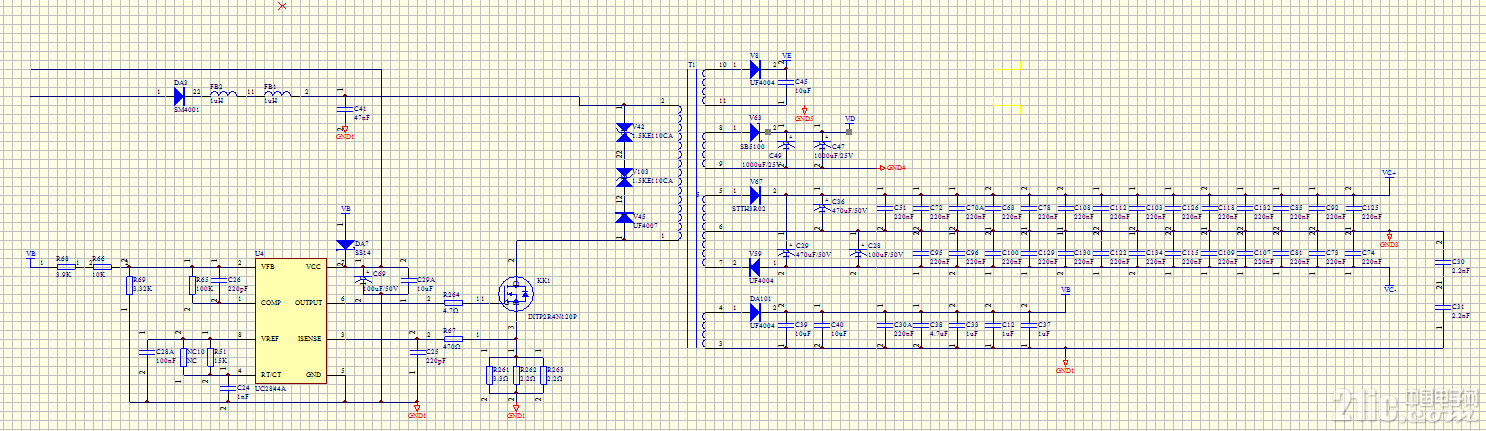Click the OUTPUT pin label on U4
The image size is (1486, 431).
(x=309, y=301)
